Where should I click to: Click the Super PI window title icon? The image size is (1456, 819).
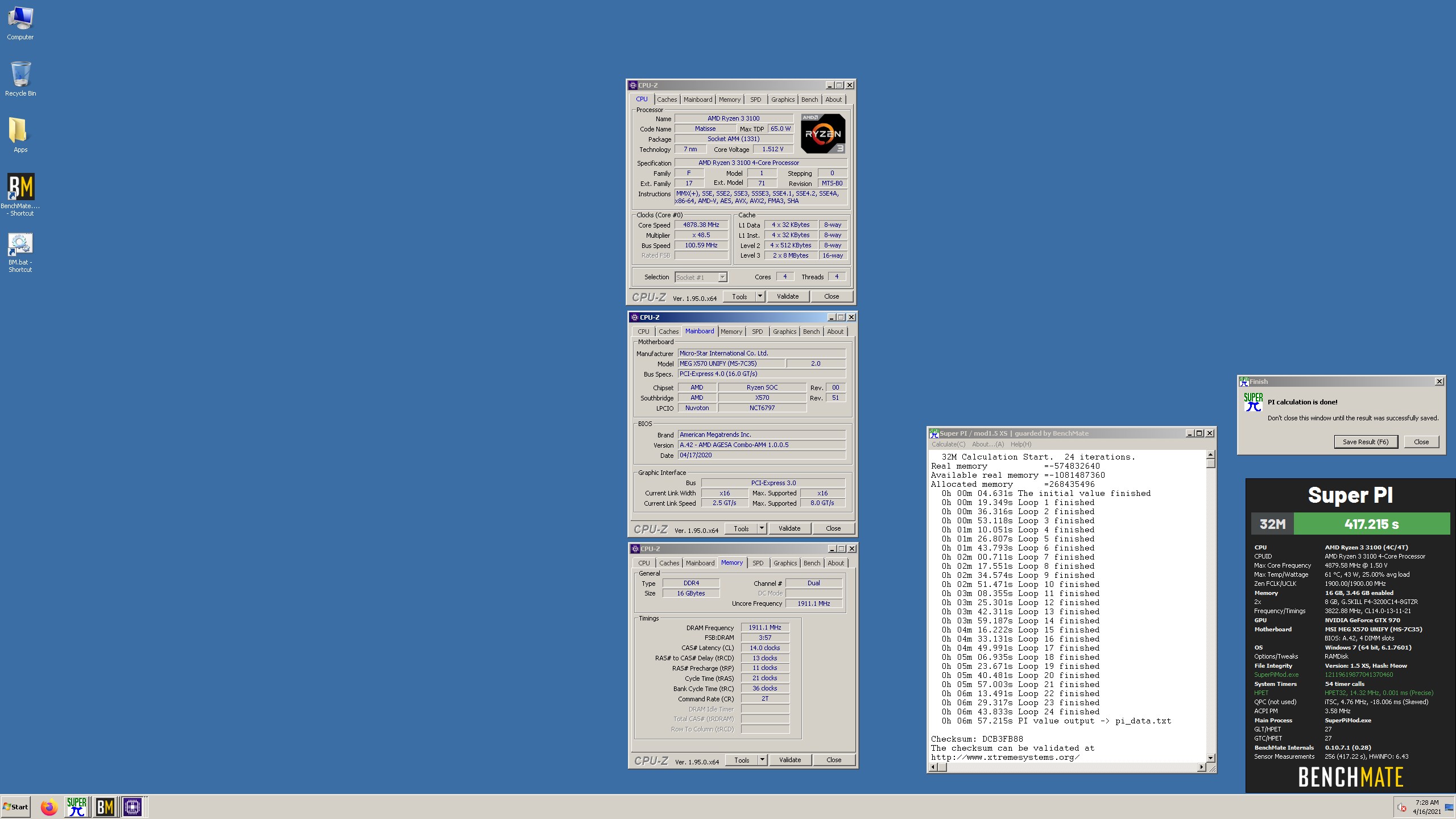[x=934, y=433]
